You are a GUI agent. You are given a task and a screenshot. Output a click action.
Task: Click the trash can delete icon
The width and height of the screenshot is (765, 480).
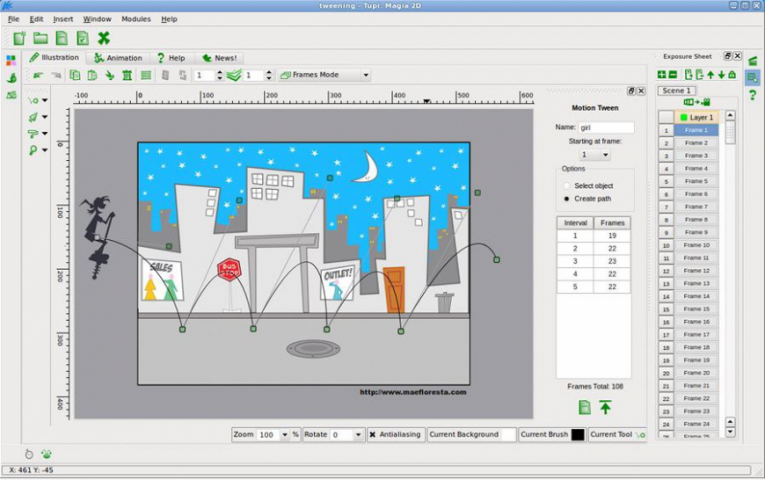tap(127, 75)
